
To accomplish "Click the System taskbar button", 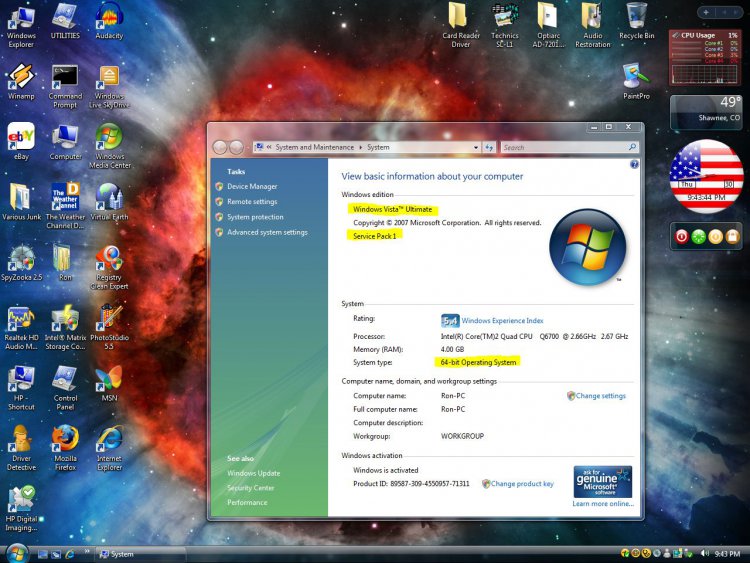I will [x=141, y=554].
